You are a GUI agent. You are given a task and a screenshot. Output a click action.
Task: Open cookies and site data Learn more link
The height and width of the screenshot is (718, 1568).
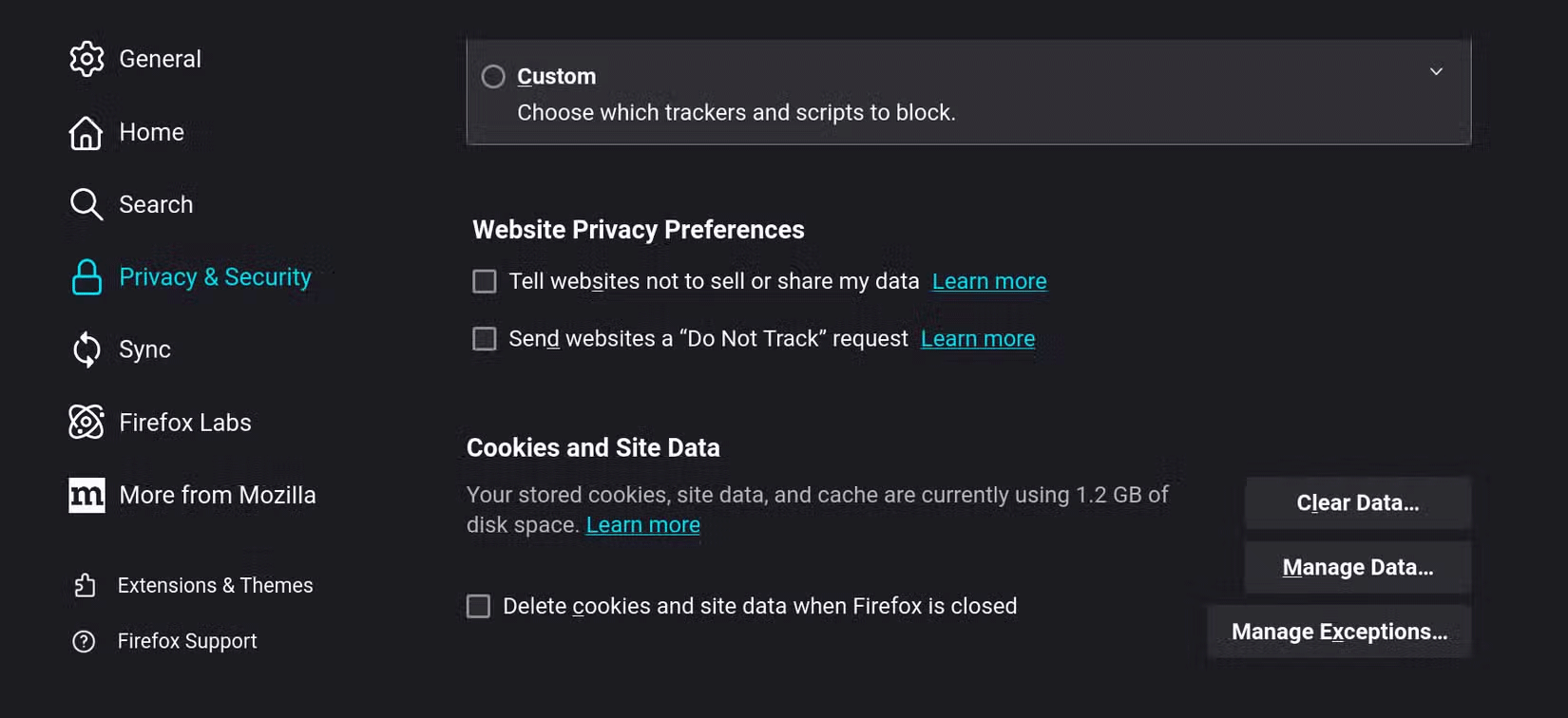(643, 524)
